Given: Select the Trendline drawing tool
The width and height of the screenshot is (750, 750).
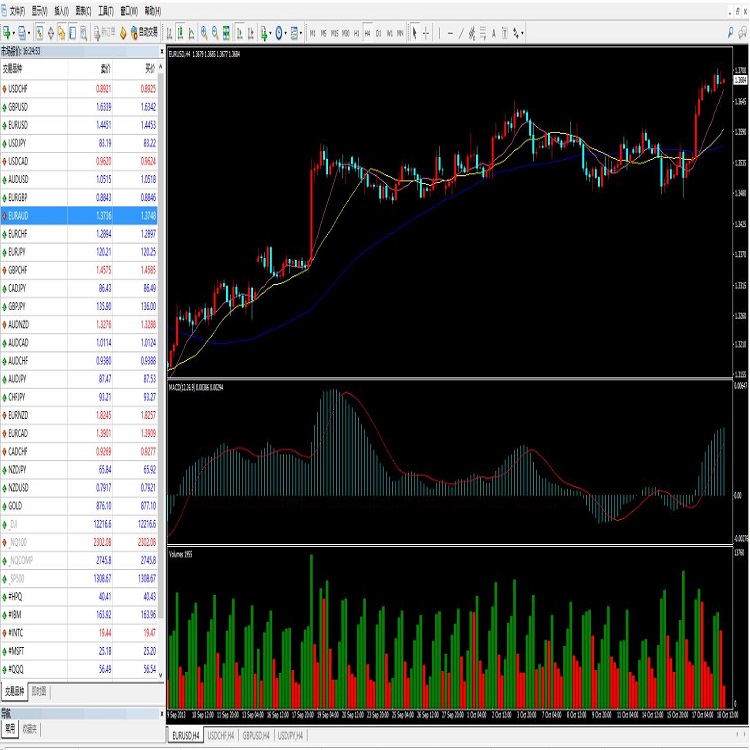Looking at the screenshot, I should [461, 33].
